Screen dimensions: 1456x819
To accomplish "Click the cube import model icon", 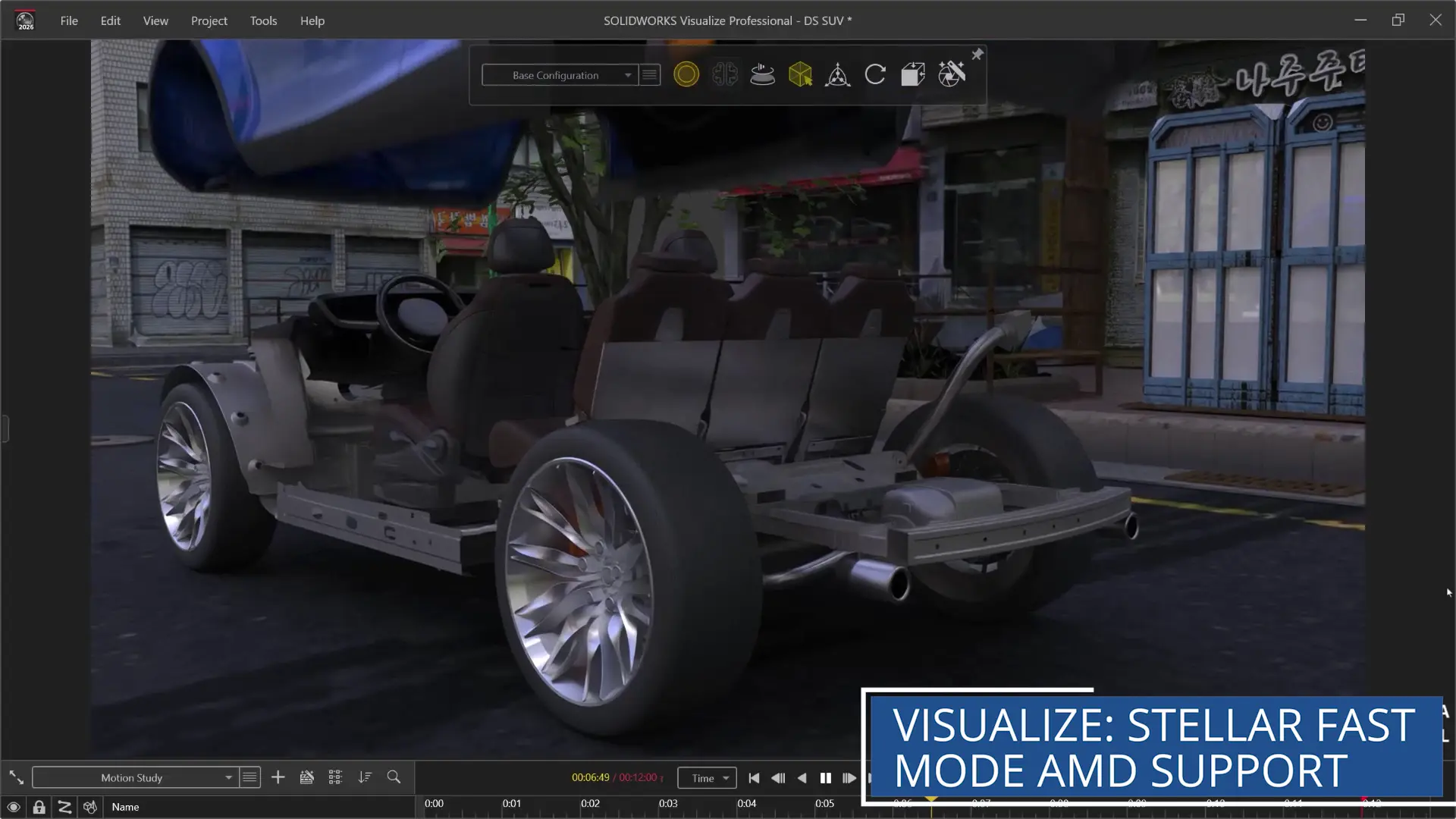I will pos(913,74).
